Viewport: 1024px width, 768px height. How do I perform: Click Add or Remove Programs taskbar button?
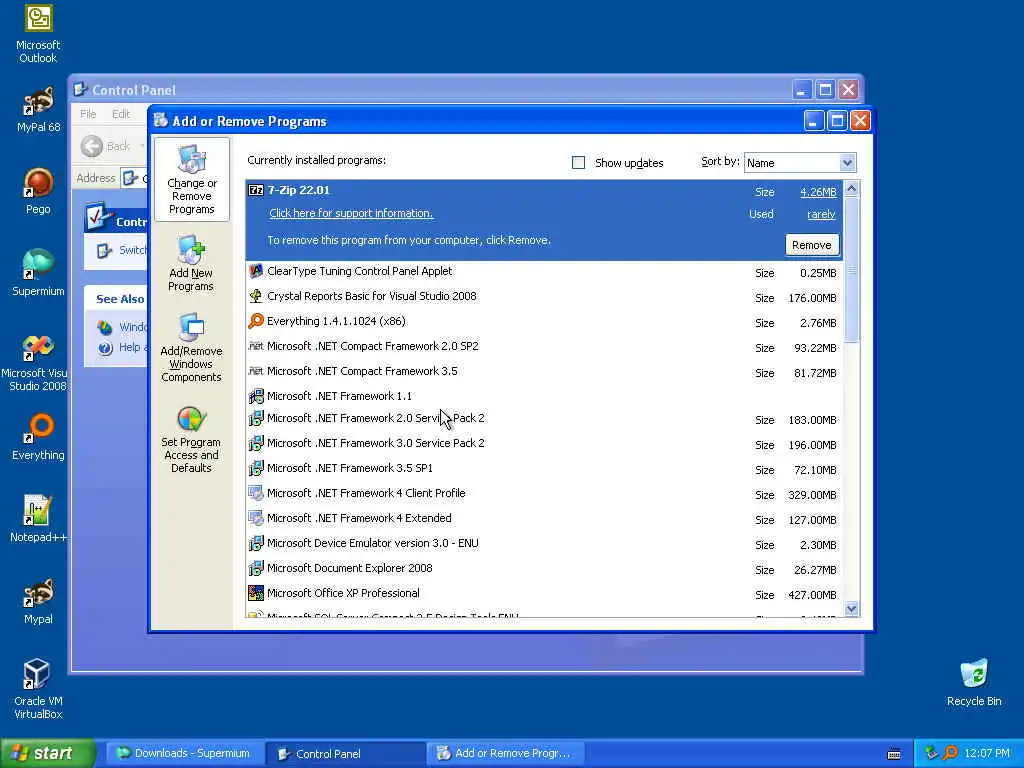click(504, 754)
